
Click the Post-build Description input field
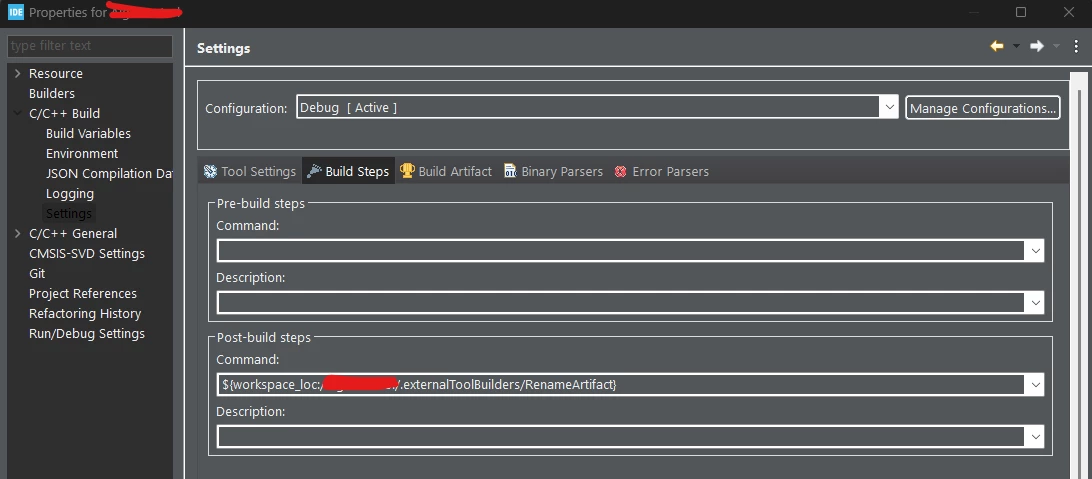pyautogui.click(x=621, y=437)
